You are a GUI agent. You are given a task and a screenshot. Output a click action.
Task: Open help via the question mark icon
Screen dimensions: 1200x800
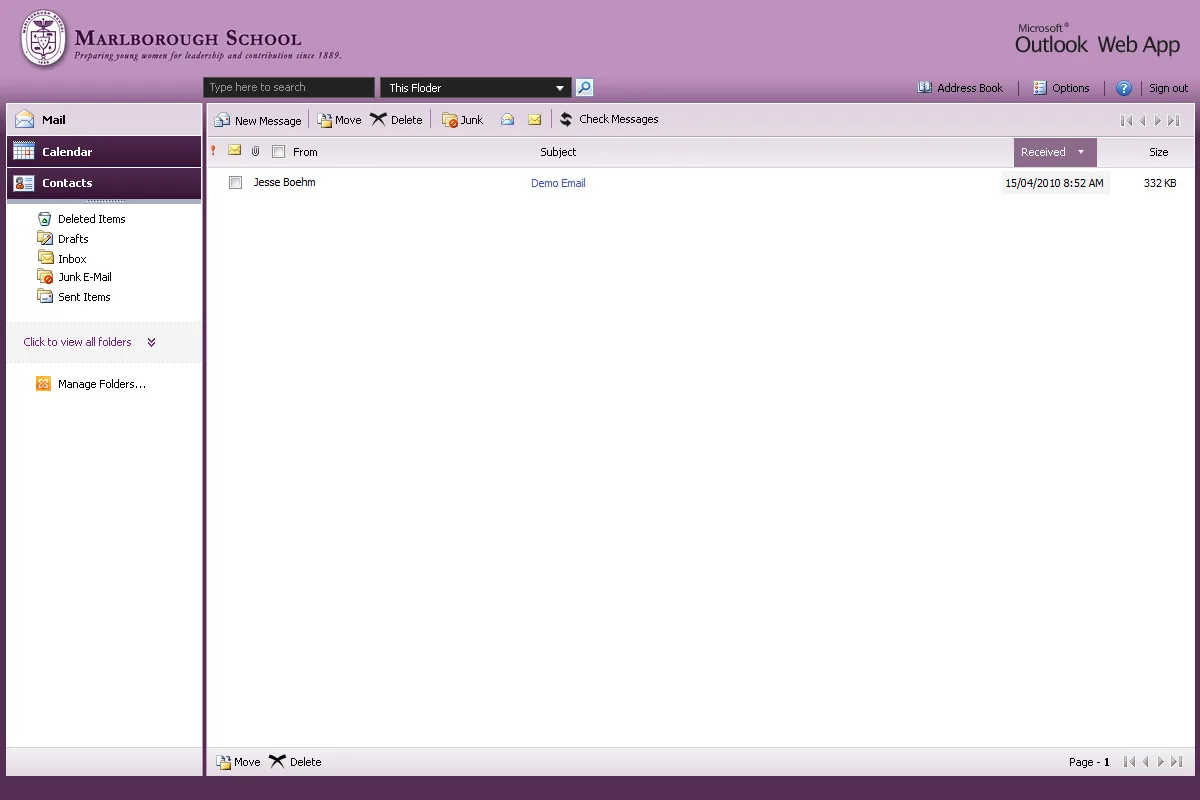point(1124,88)
